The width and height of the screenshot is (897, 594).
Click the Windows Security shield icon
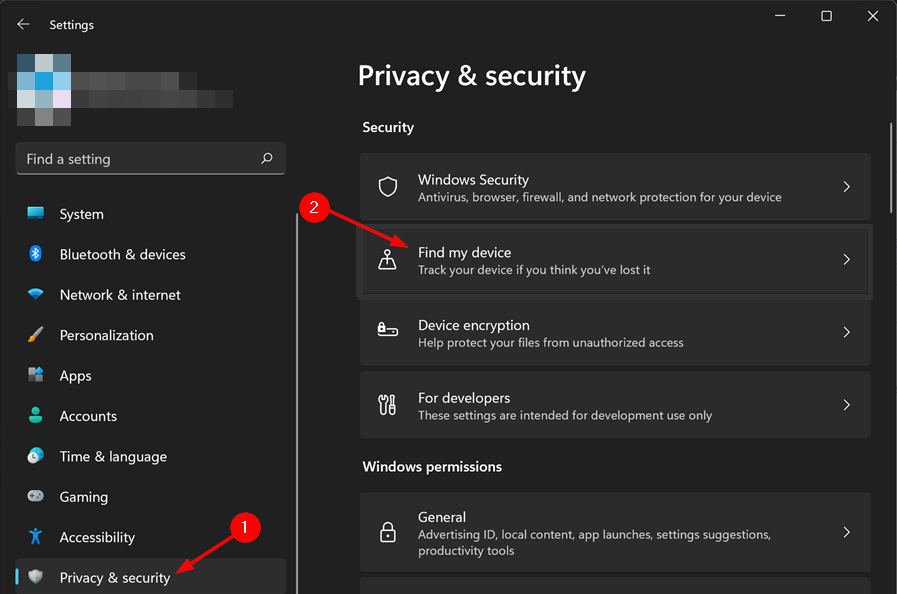tap(388, 187)
